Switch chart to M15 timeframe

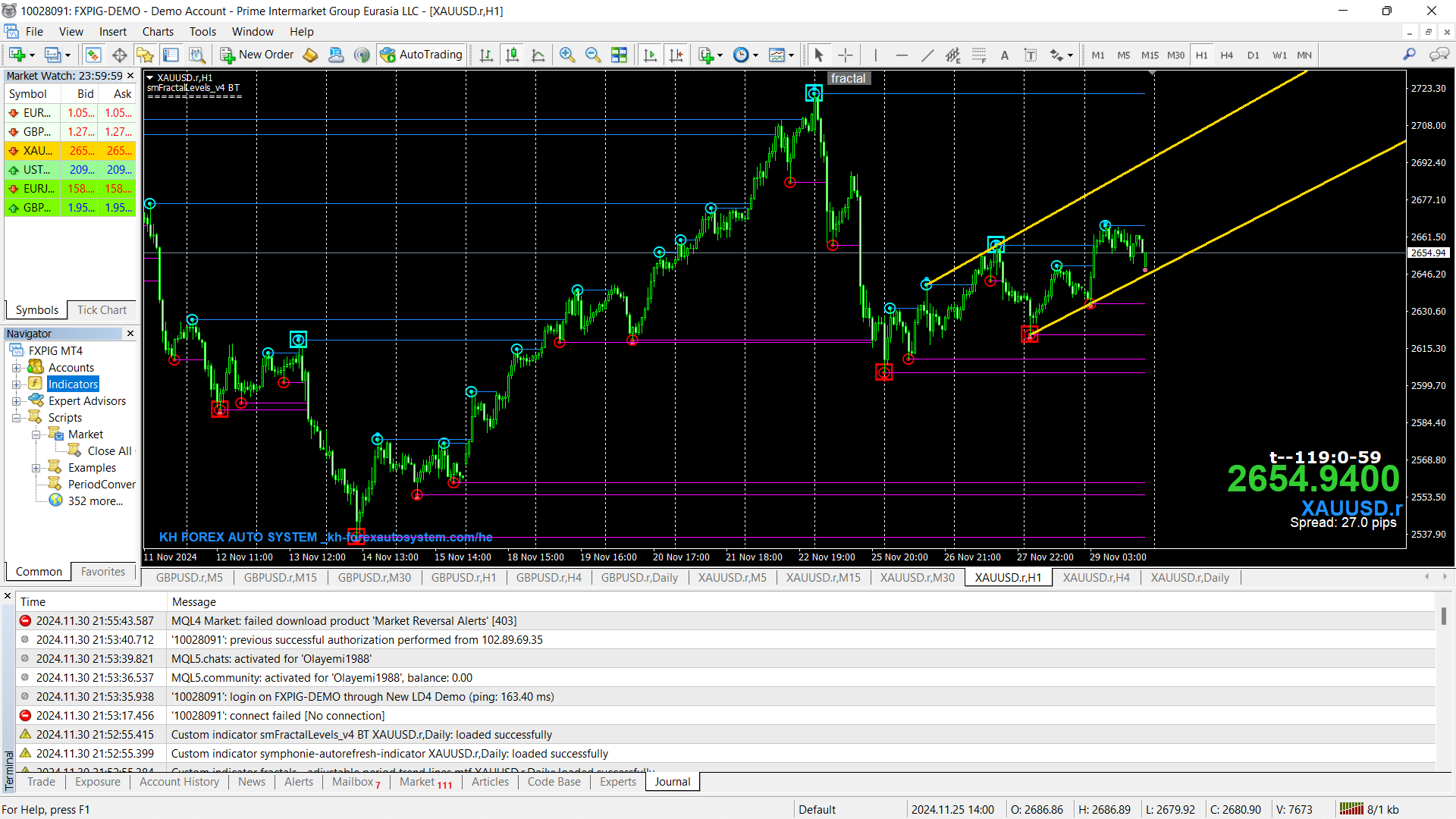click(x=1150, y=55)
